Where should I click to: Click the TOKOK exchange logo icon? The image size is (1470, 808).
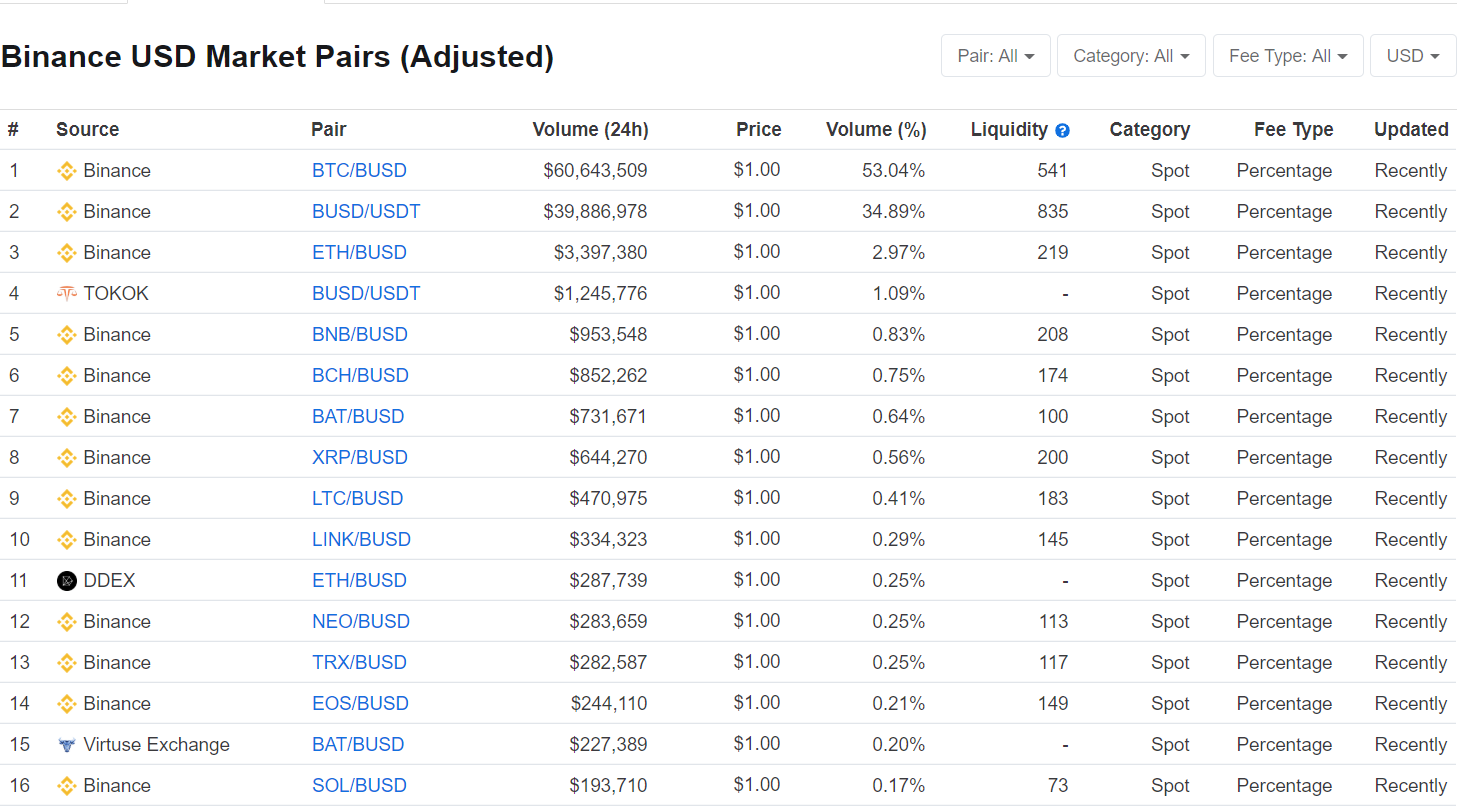coord(67,294)
